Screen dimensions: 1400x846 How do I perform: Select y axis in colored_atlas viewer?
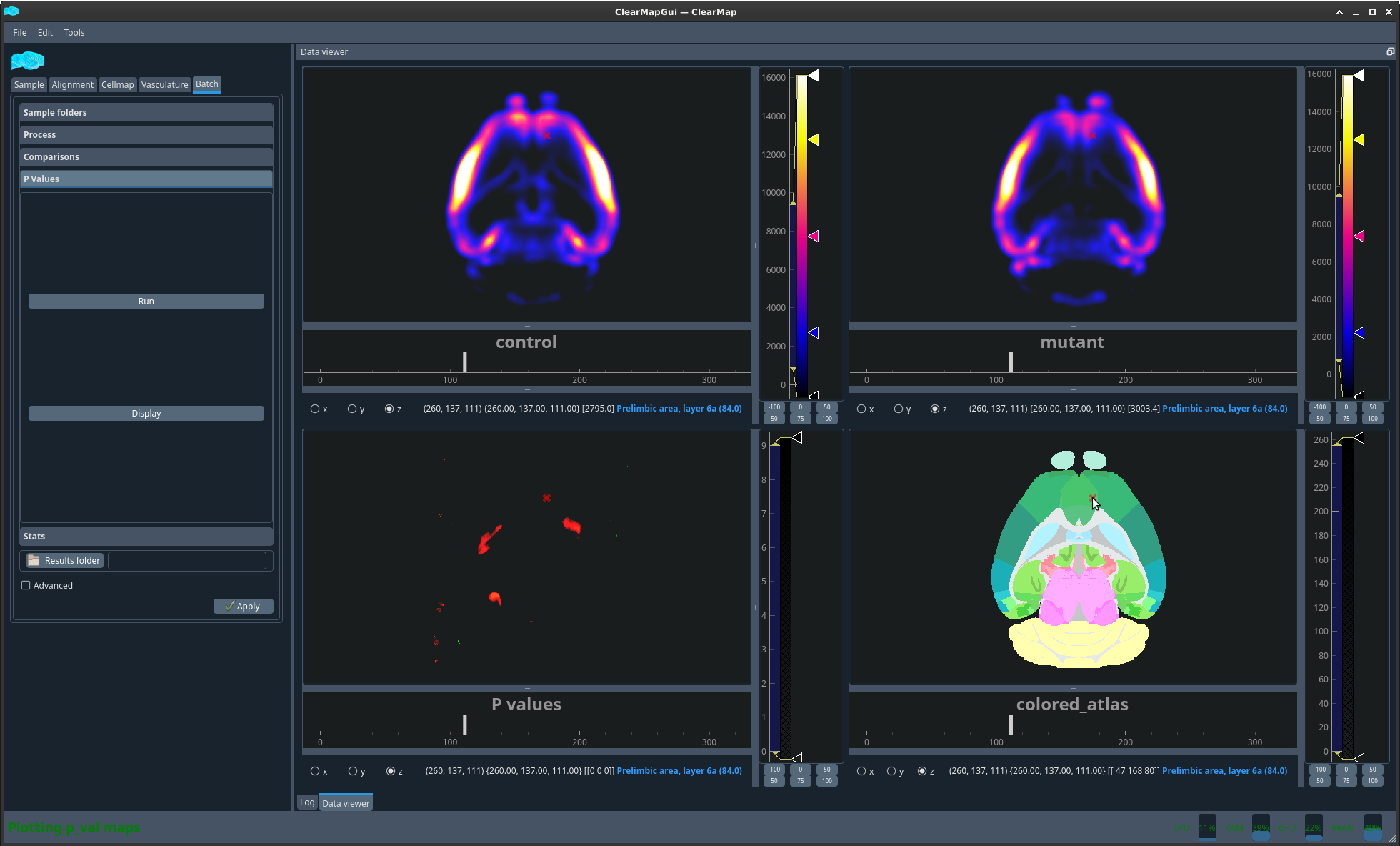pyautogui.click(x=891, y=771)
